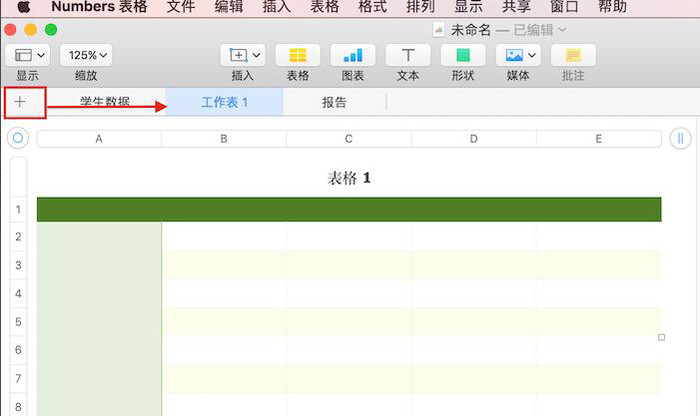This screenshot has width=700, height=416.
Task: Open the Numbers 表格 application menu
Action: click(99, 6)
